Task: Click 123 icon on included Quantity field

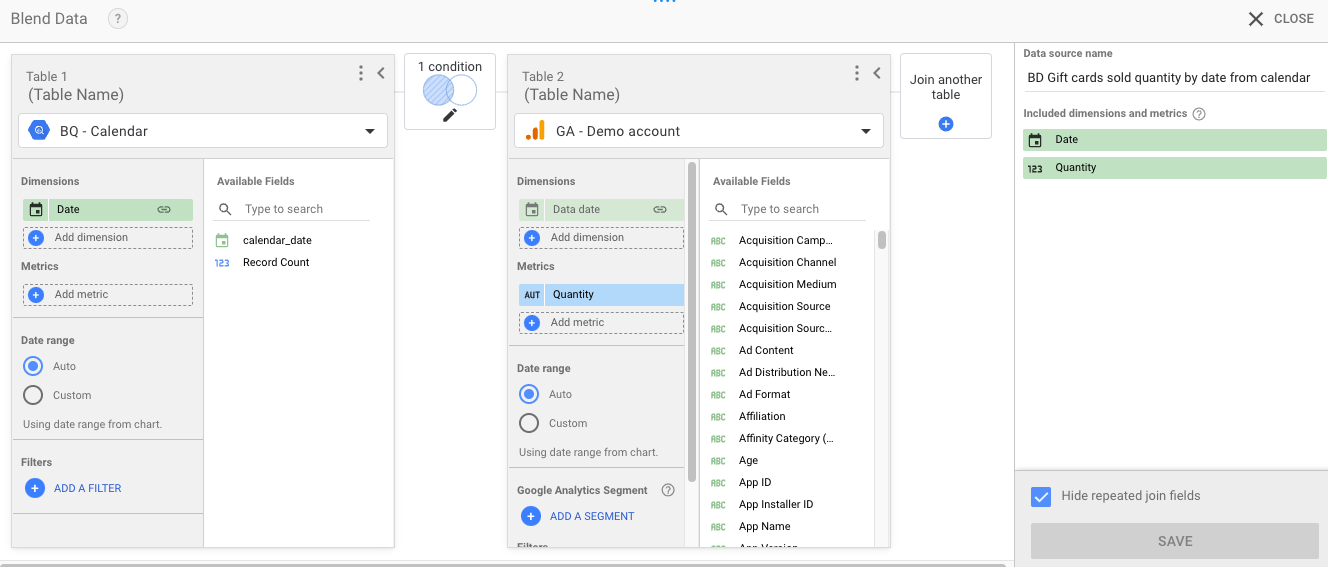Action: pos(1035,168)
